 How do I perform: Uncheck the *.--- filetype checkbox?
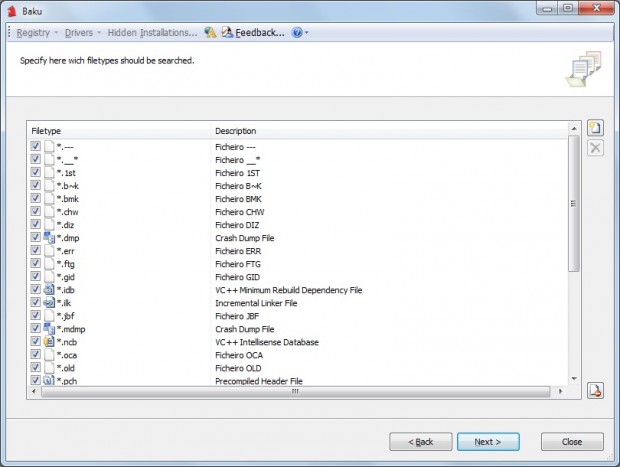[x=36, y=146]
